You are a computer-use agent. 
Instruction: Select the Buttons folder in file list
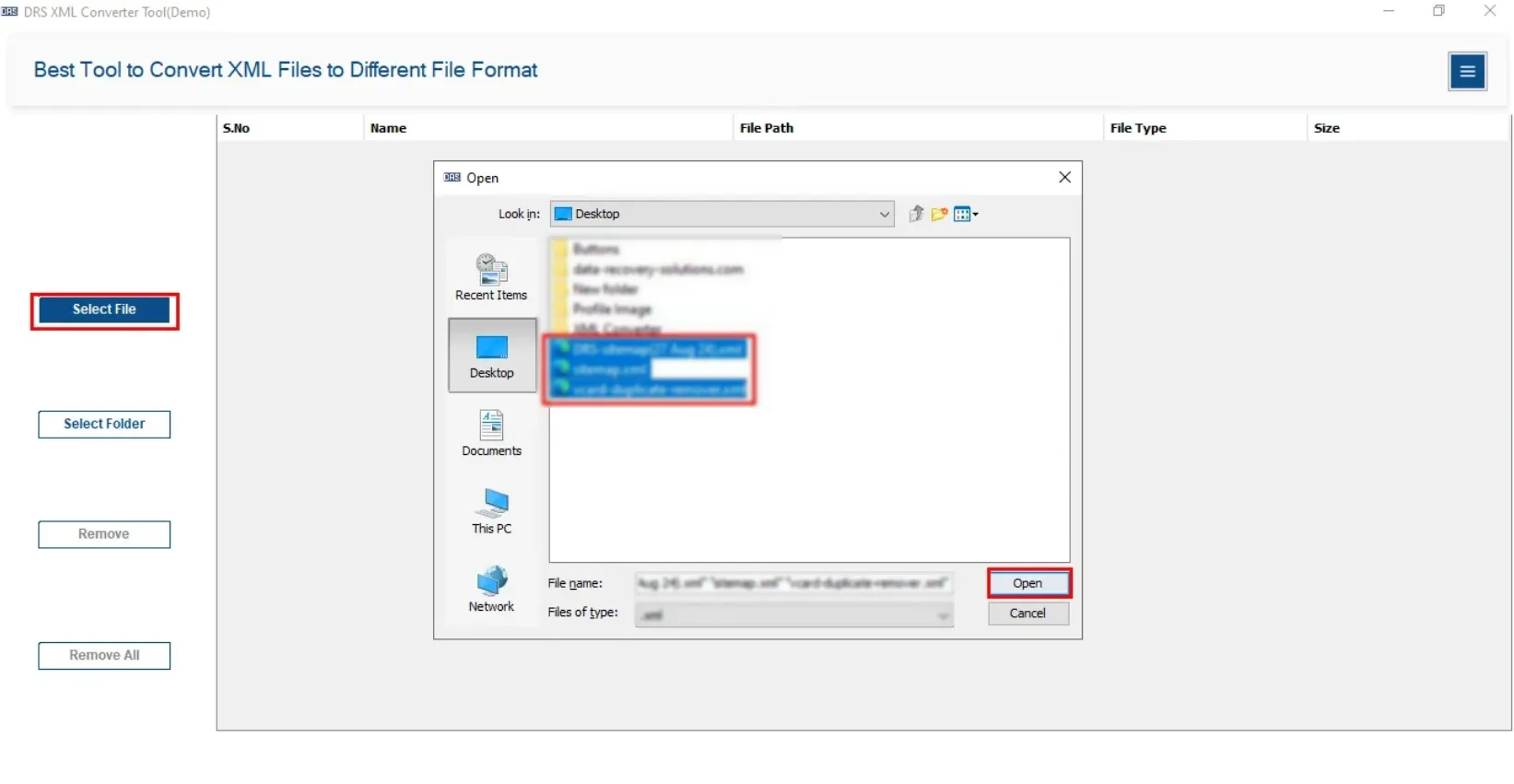(x=586, y=249)
